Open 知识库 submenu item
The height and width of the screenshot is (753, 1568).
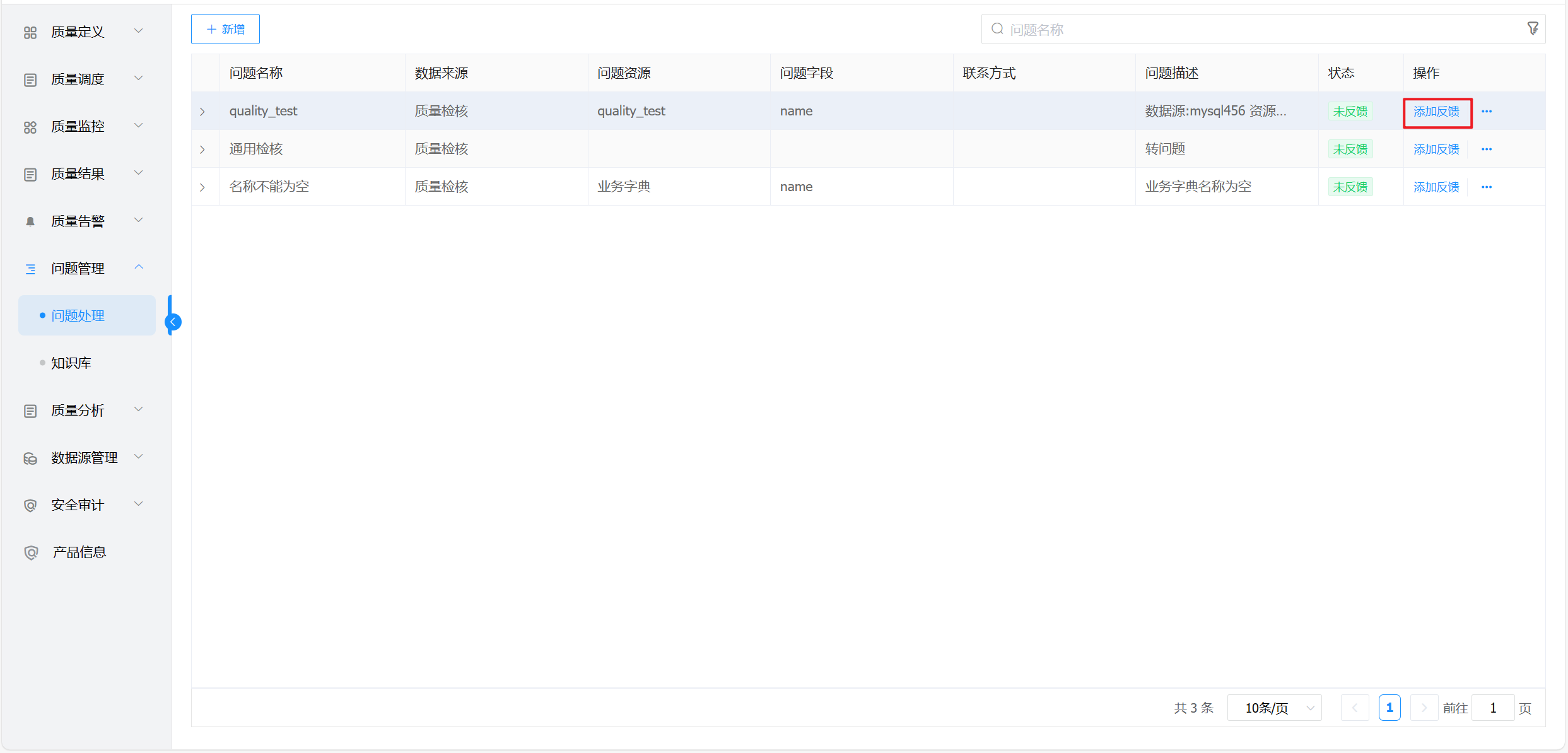pos(71,363)
